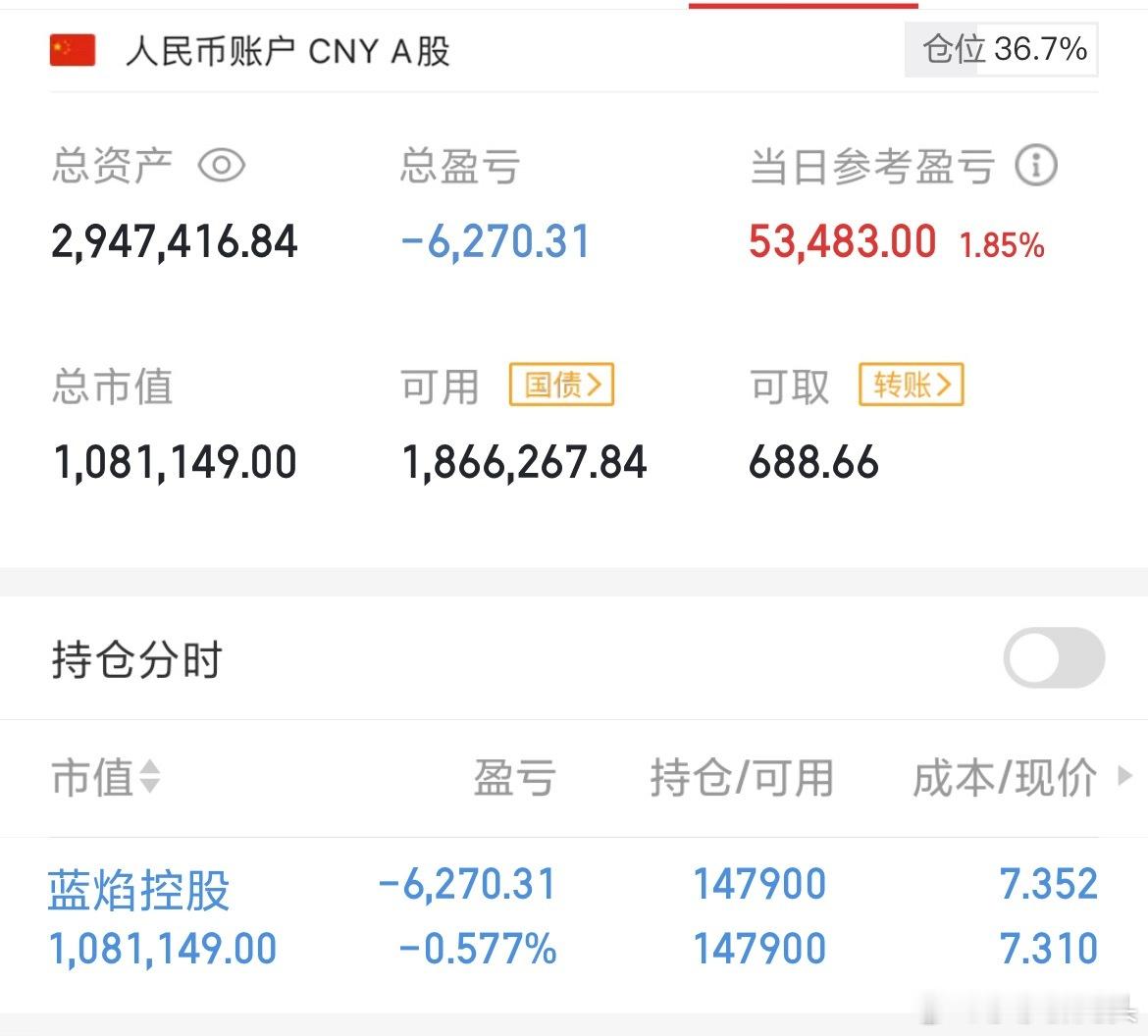Click the 总盈亏 label
The height and width of the screenshot is (1036, 1148).
[460, 166]
